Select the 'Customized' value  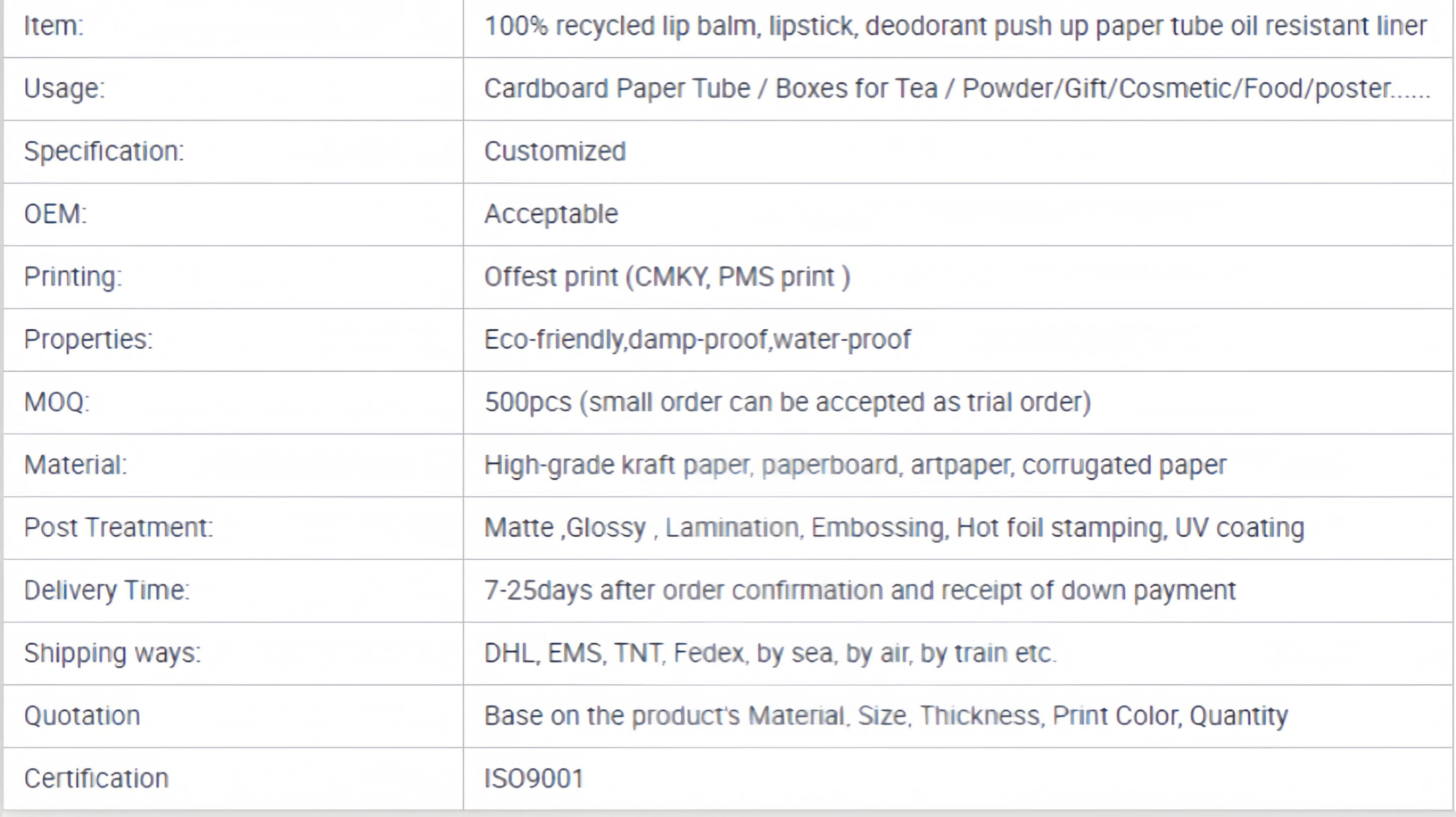555,152
